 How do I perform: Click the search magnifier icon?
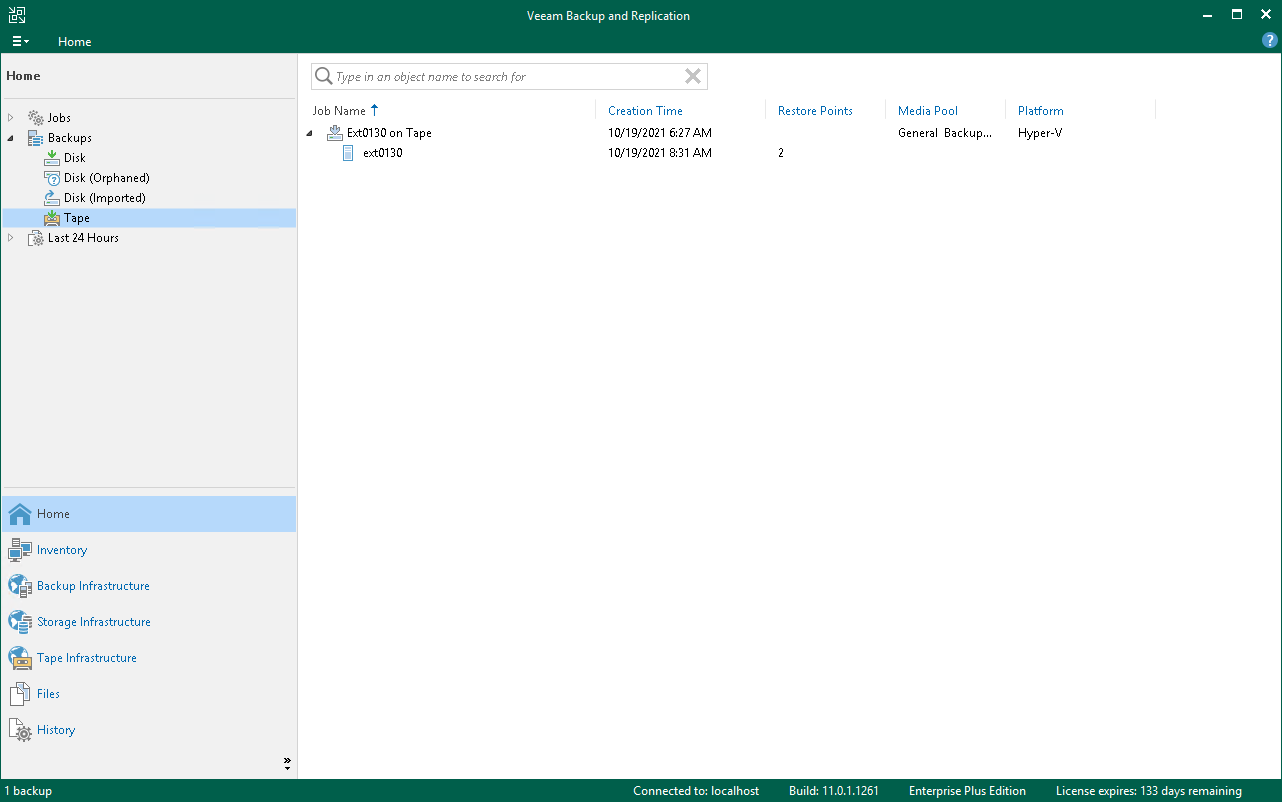click(x=324, y=77)
